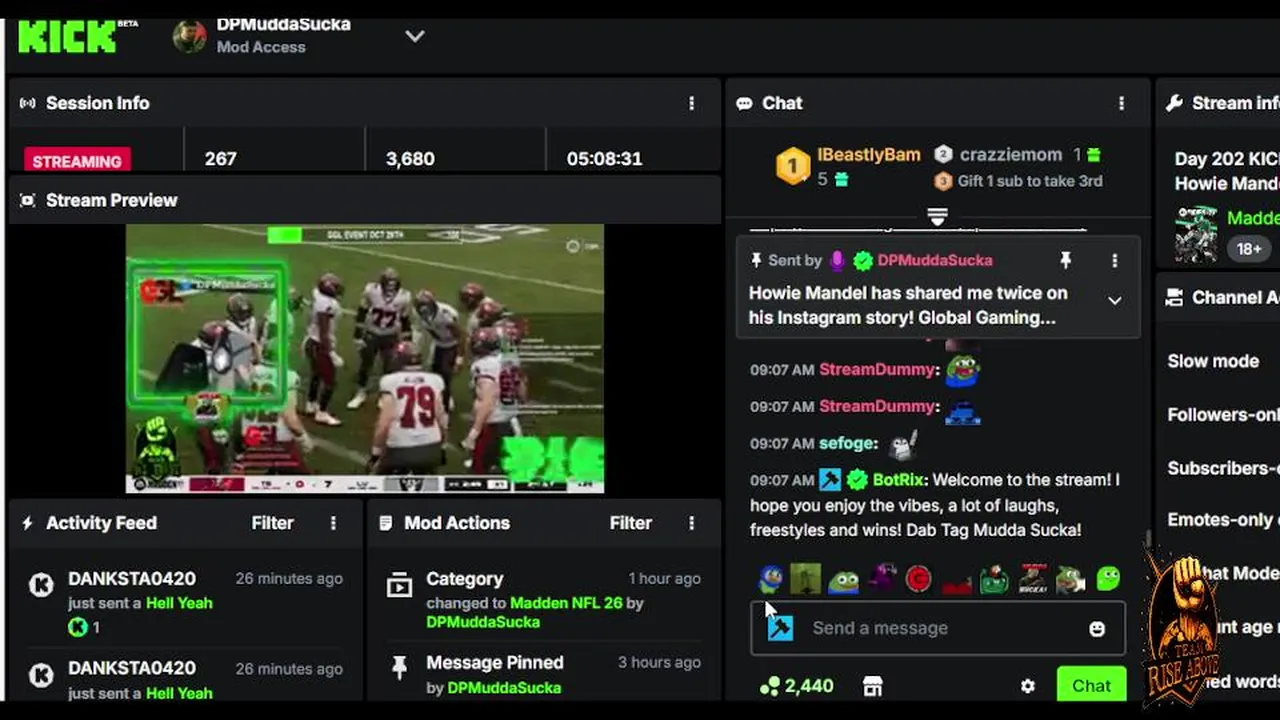This screenshot has width=1280, height=720.
Task: Click the stream category thumbnail in Stream info
Action: tap(1196, 234)
